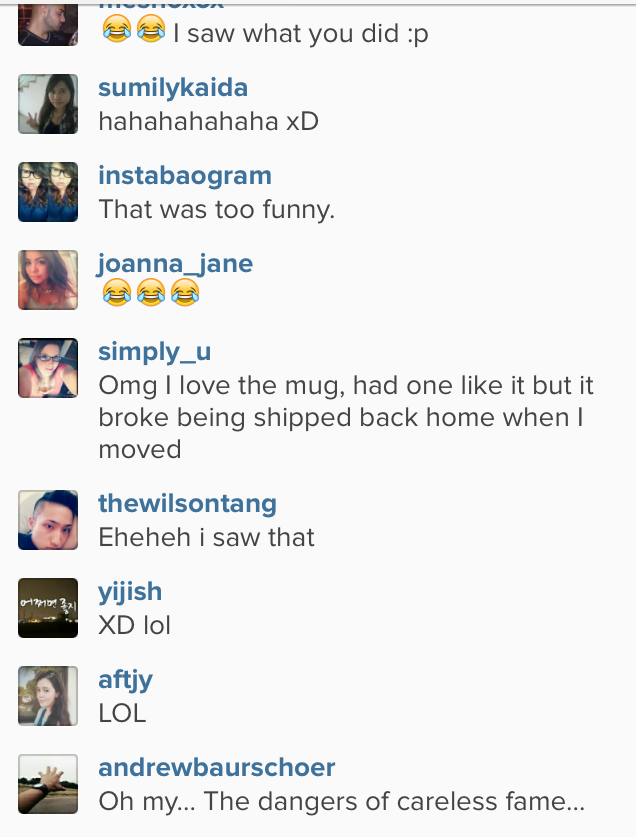636x837 pixels.
Task: Open the yijish username link
Action: 130,593
